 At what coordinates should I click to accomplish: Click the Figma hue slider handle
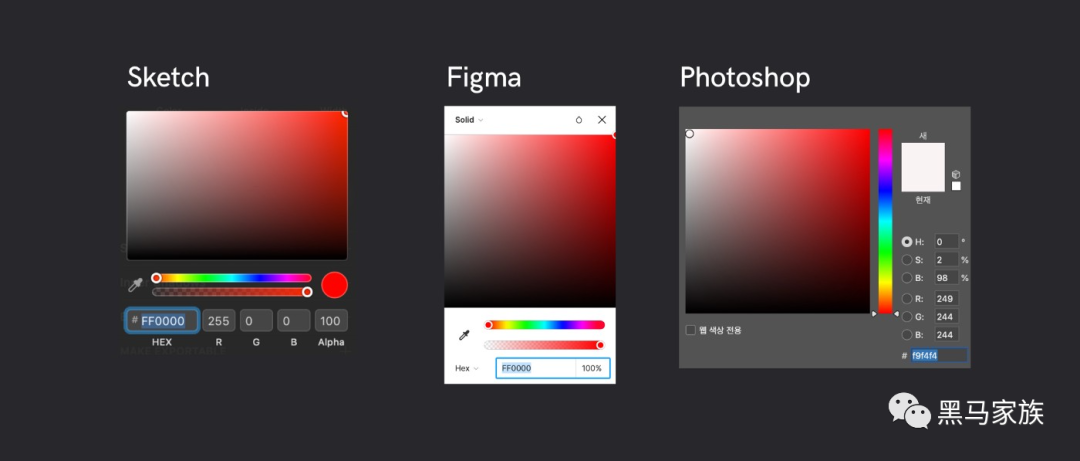(488, 325)
